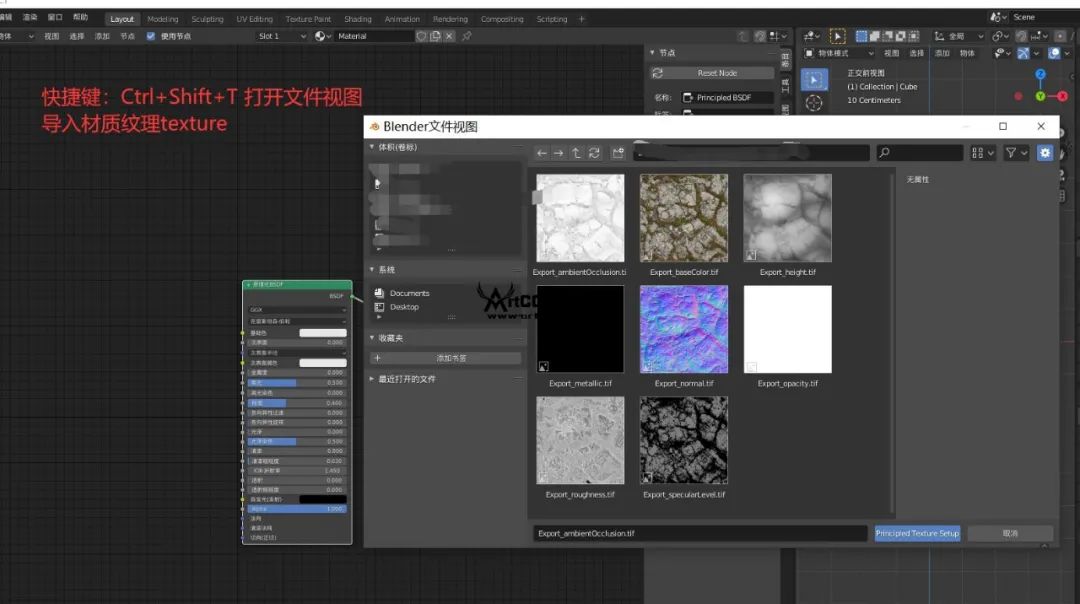Switch to the Compositing workspace tab
Screen dimensions: 1080x604
coord(502,19)
